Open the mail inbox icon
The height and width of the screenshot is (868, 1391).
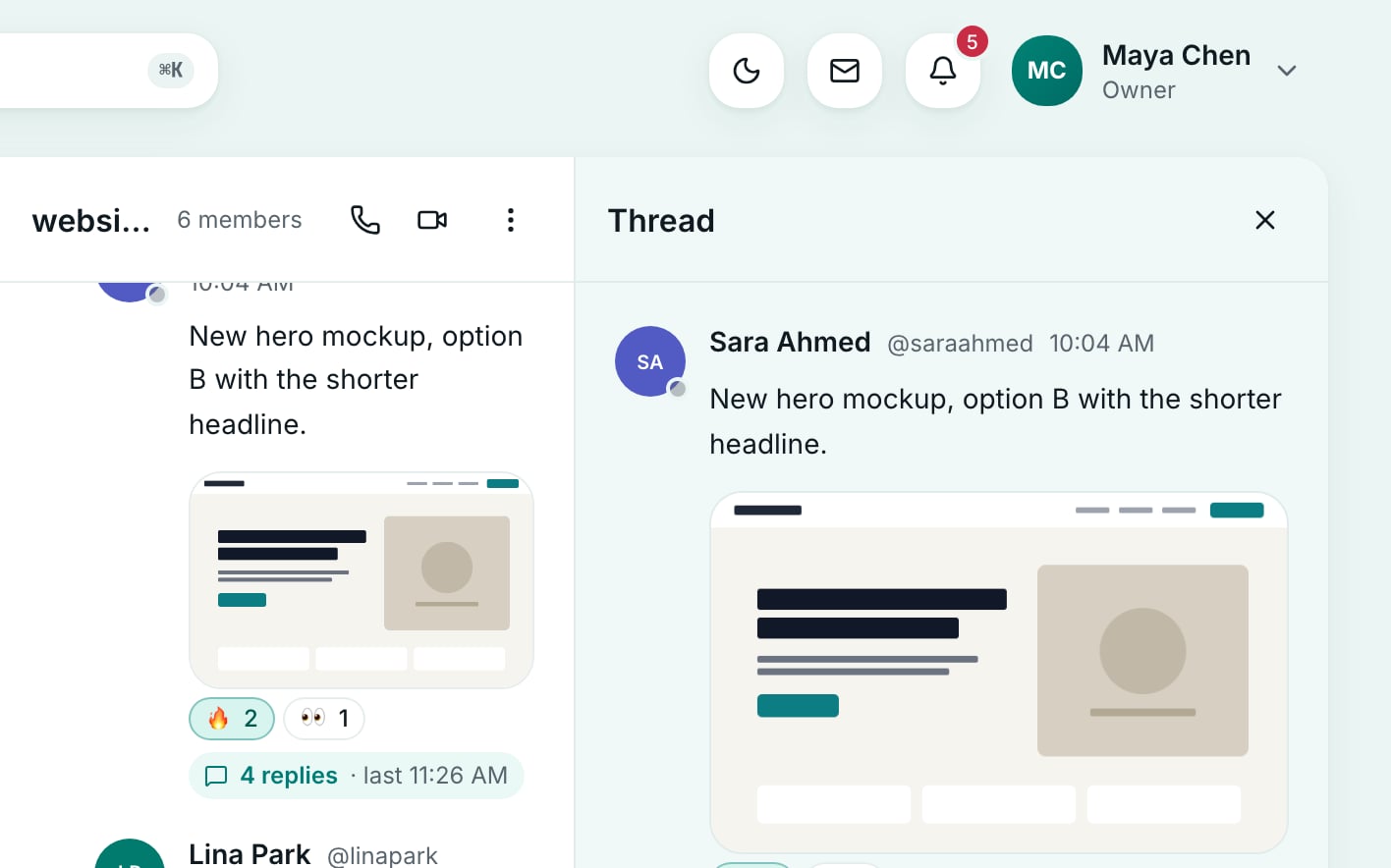(845, 71)
